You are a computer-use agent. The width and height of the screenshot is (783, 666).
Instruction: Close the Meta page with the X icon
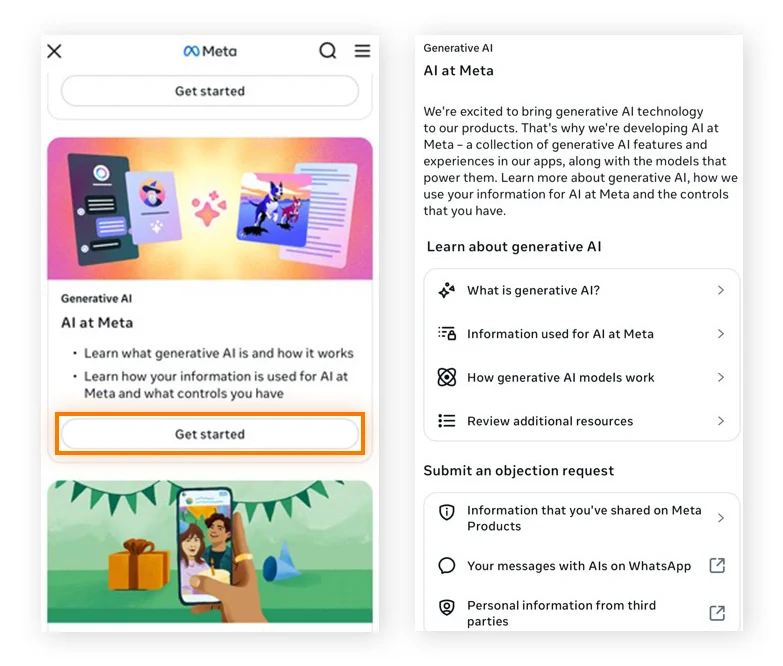(54, 51)
